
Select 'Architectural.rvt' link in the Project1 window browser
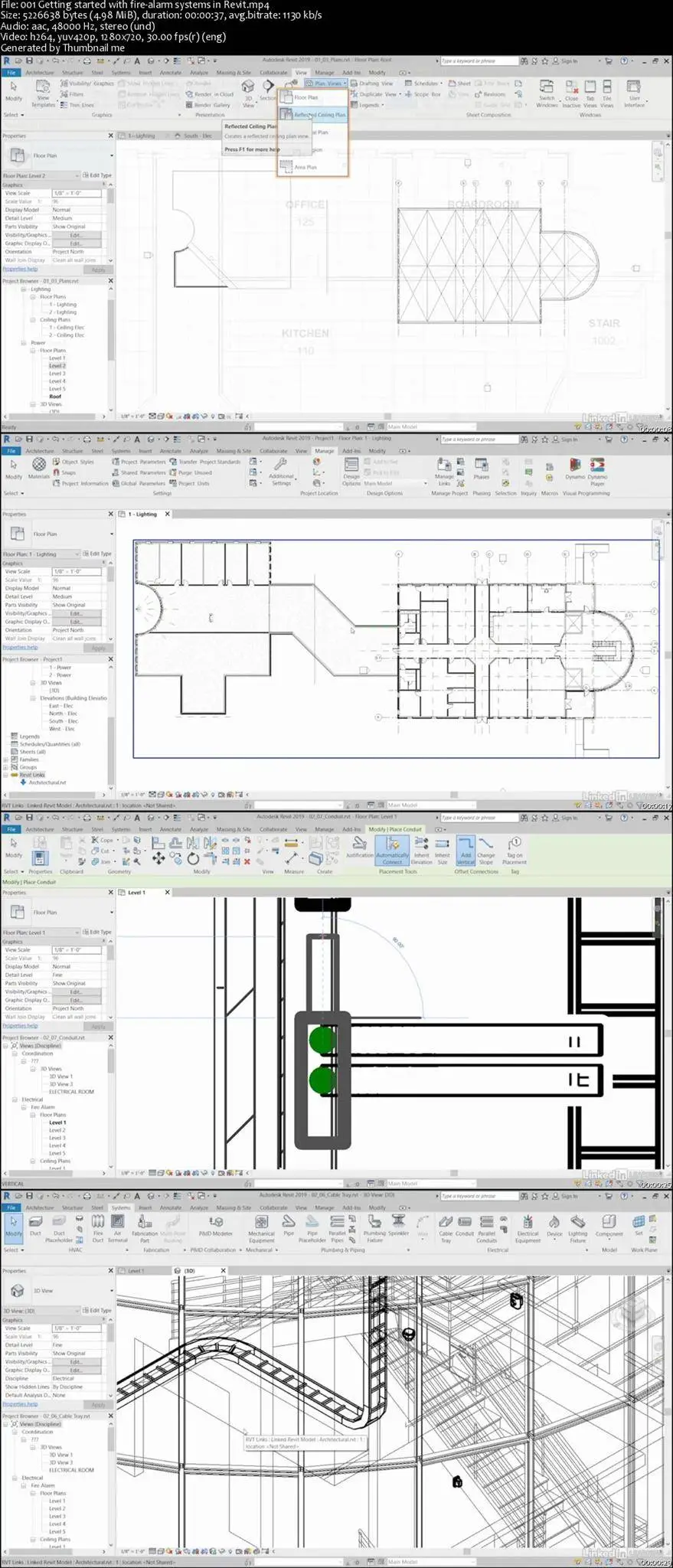(47, 782)
